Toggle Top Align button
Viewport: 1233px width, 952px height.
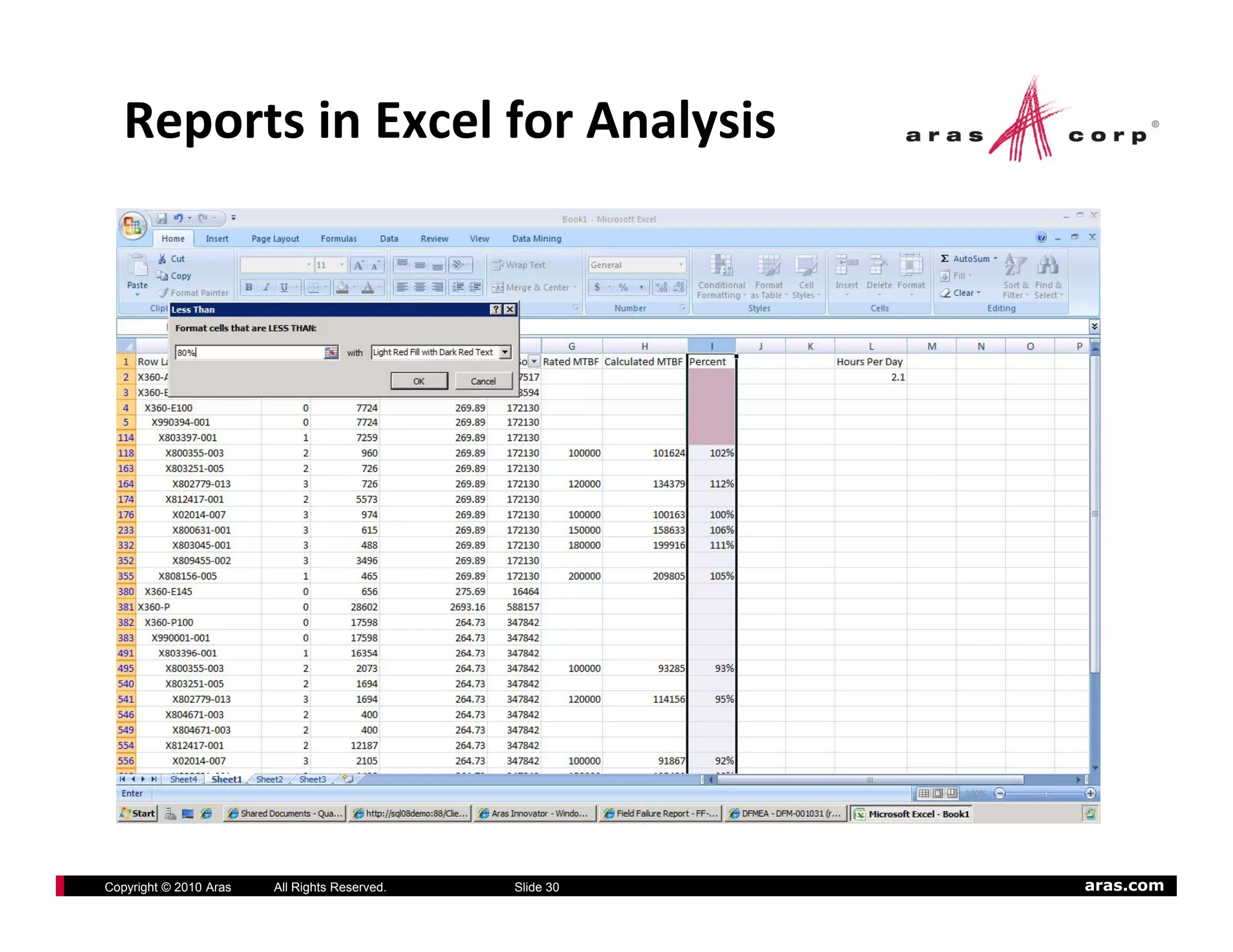(402, 265)
